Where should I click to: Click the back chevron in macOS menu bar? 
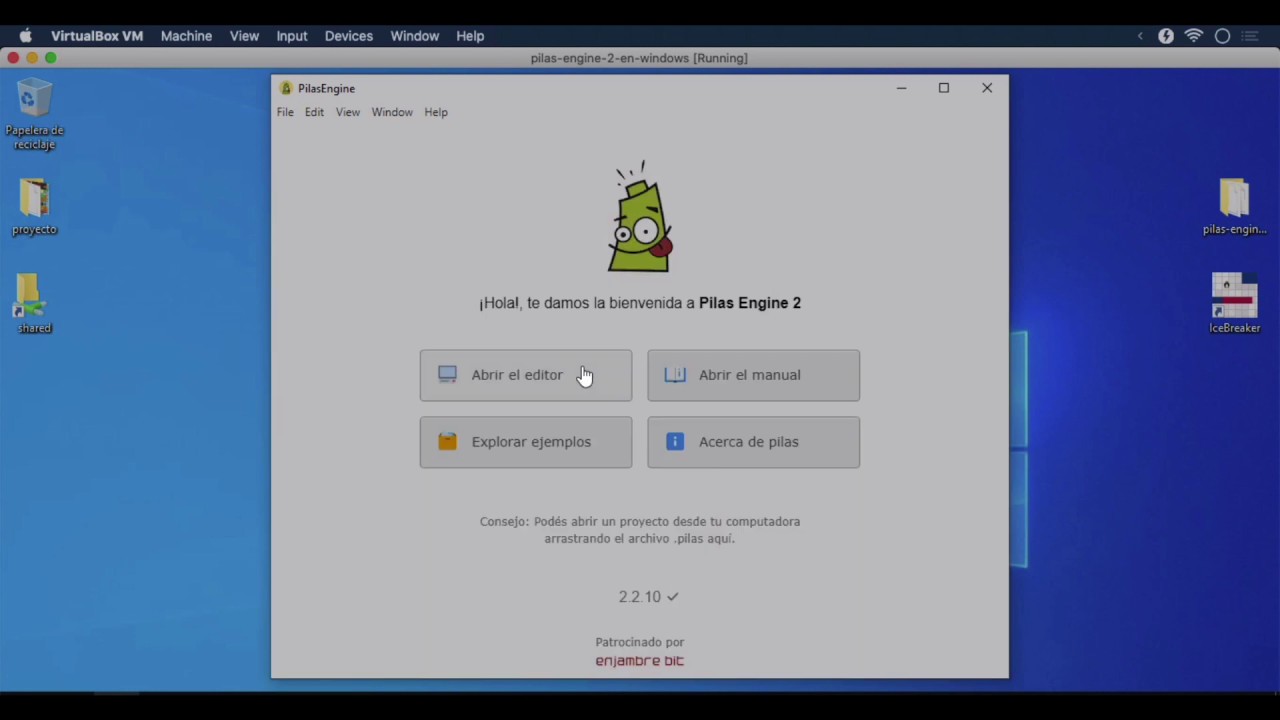pos(1140,36)
